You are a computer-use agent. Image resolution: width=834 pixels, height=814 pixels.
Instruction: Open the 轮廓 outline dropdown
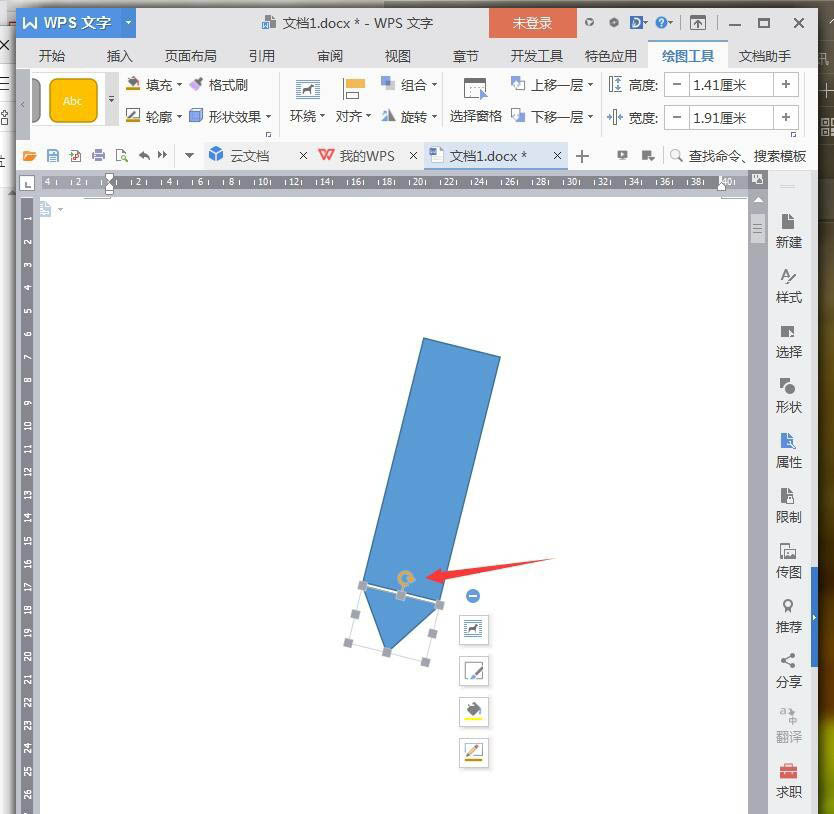click(154, 116)
